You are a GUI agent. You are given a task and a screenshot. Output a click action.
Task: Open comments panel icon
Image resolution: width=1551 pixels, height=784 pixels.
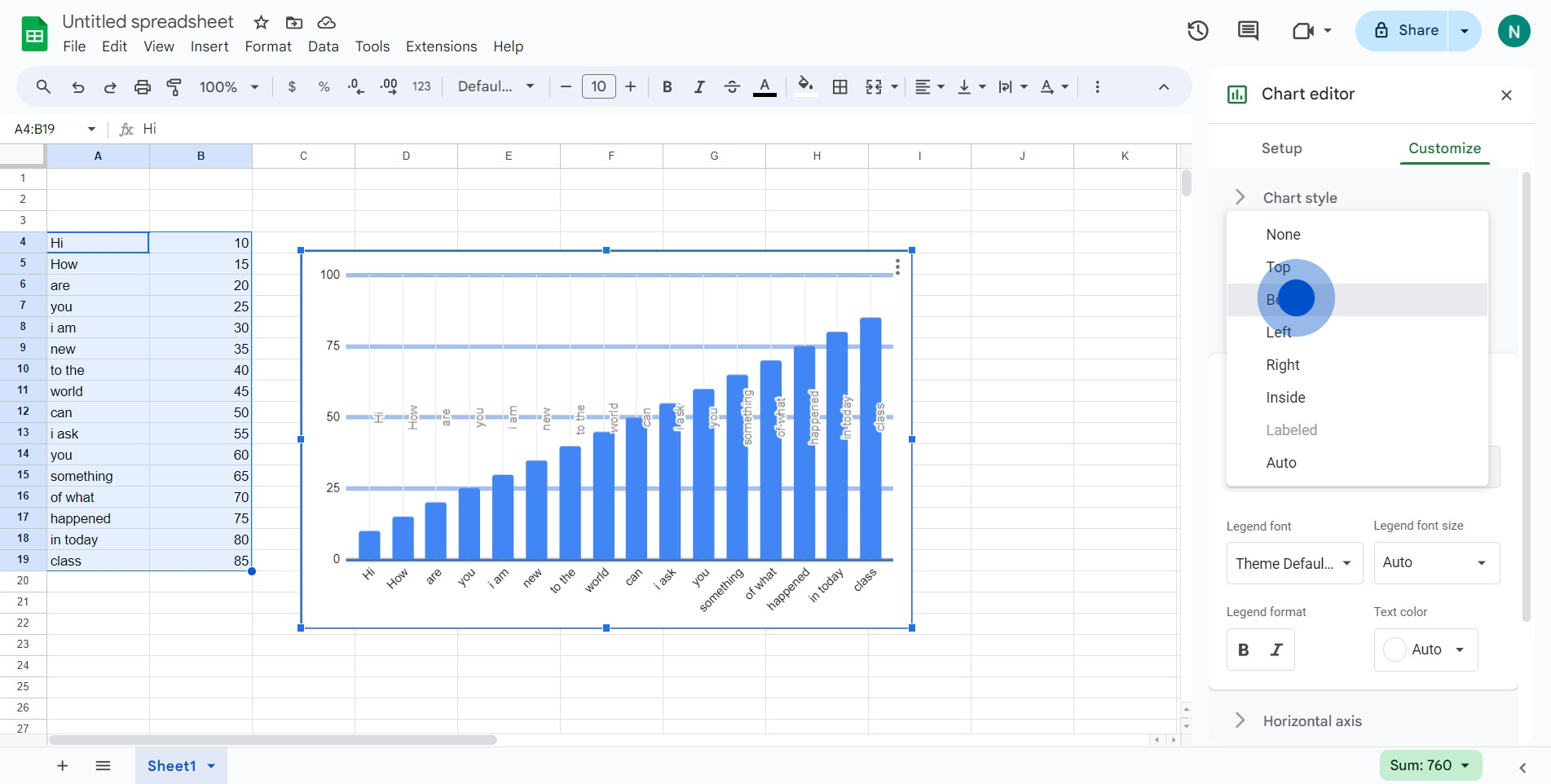click(x=1248, y=31)
